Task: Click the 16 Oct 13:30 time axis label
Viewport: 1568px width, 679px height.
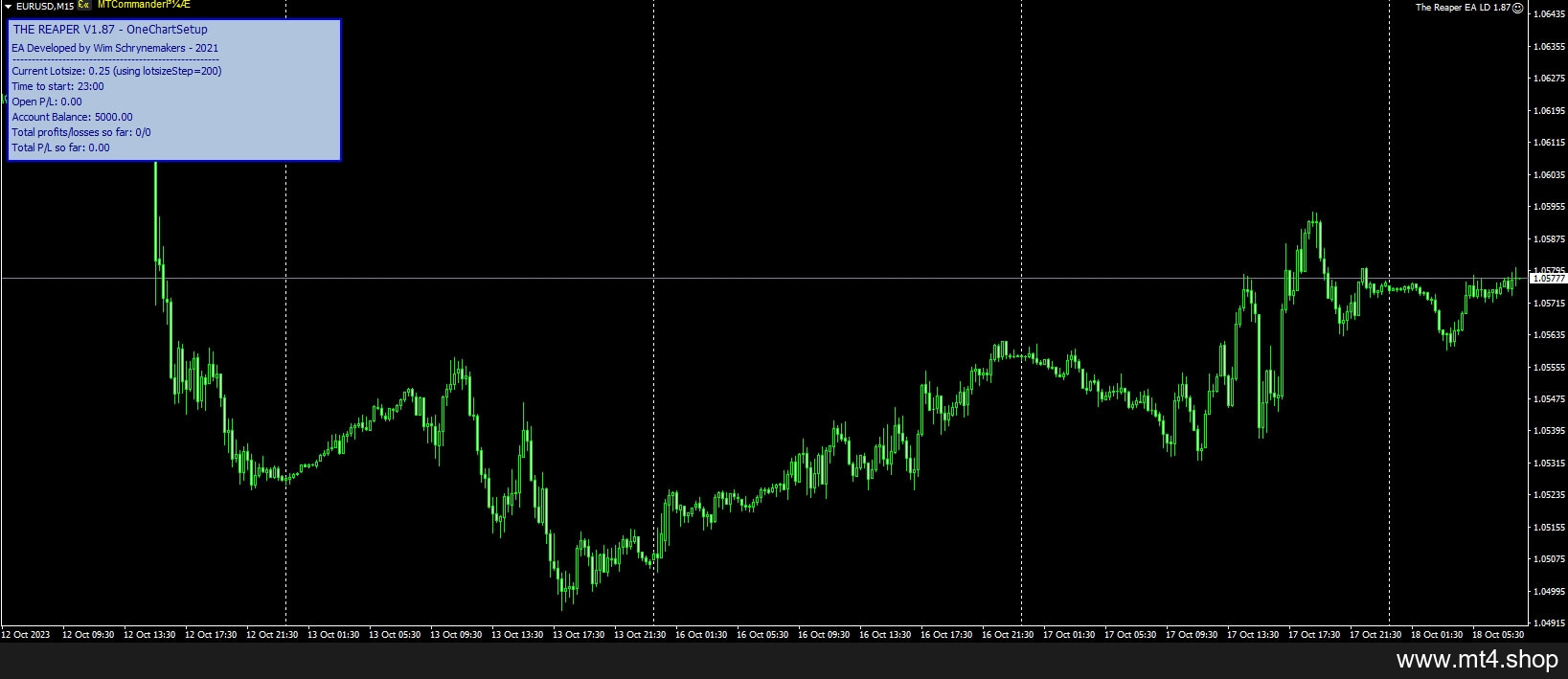Action: point(887,634)
